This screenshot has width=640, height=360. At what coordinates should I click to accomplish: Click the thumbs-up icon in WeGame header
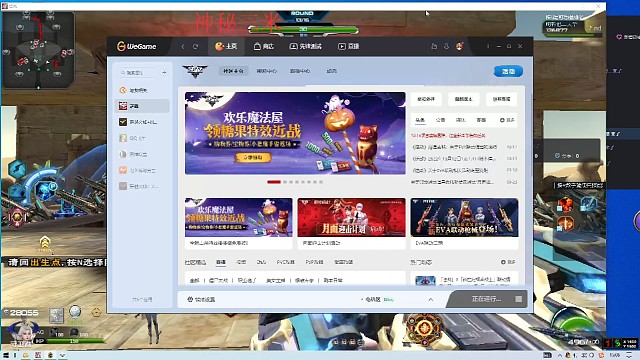point(434,46)
